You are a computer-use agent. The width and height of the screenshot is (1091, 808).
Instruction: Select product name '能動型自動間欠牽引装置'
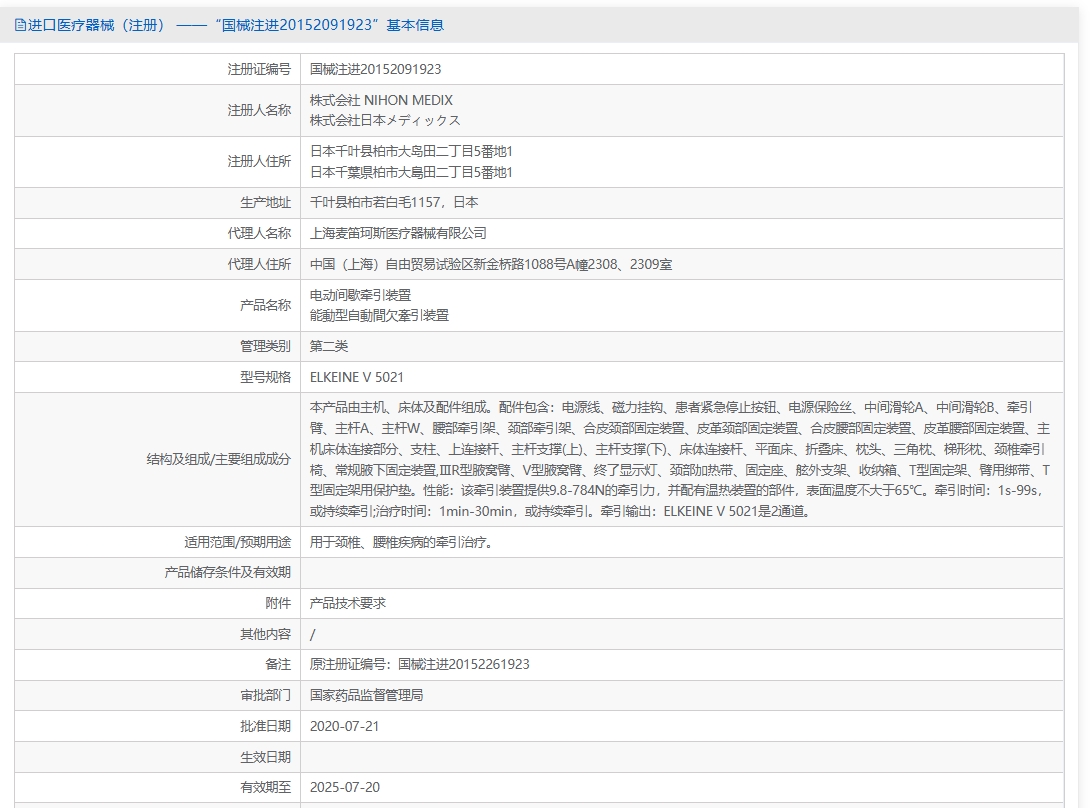coord(379,315)
